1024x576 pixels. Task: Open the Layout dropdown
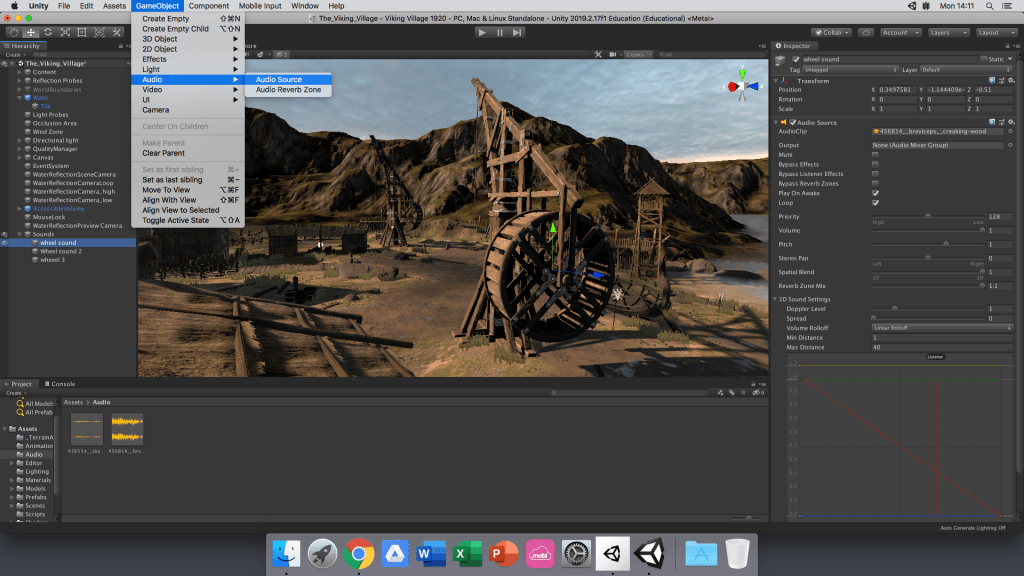click(x=996, y=32)
